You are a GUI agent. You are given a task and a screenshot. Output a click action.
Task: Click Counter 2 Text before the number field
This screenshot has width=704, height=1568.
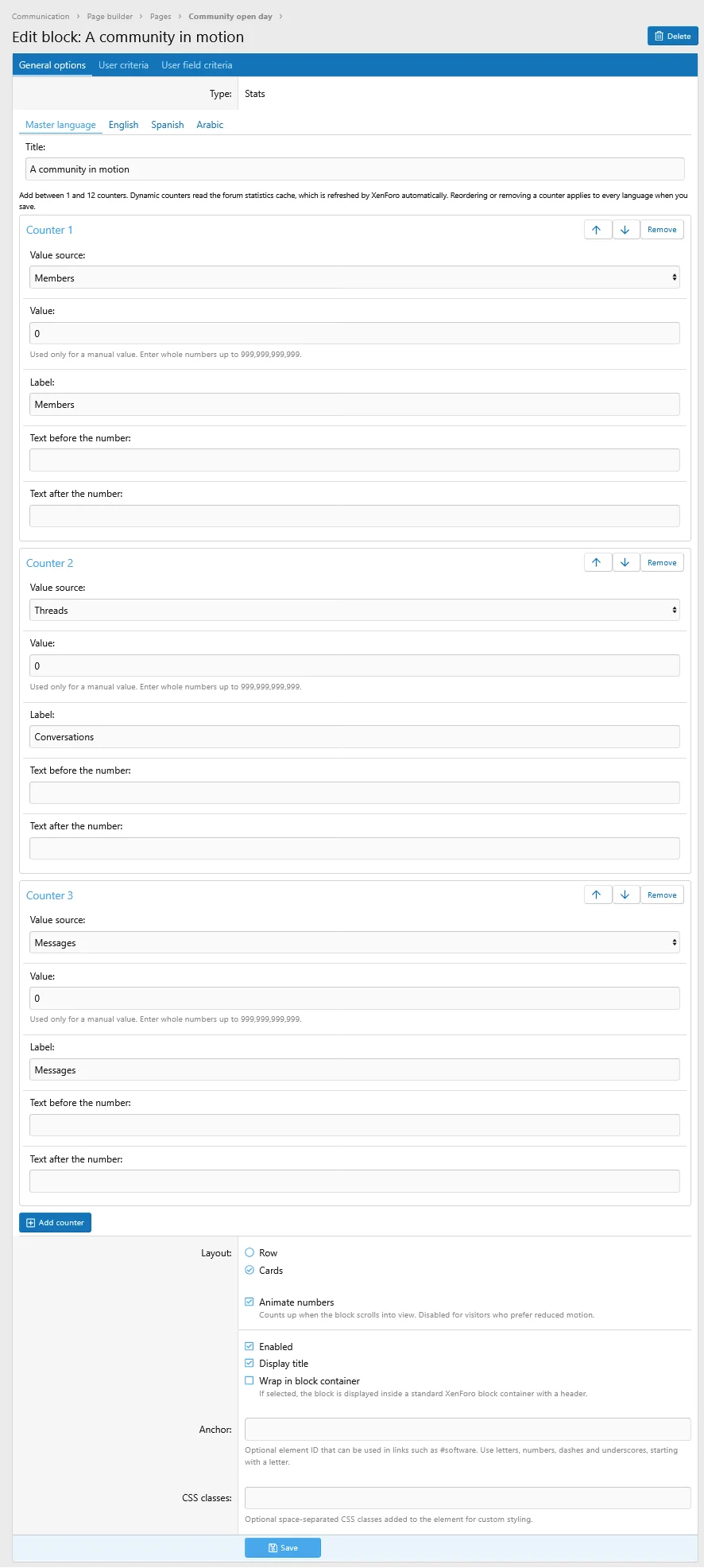point(354,792)
